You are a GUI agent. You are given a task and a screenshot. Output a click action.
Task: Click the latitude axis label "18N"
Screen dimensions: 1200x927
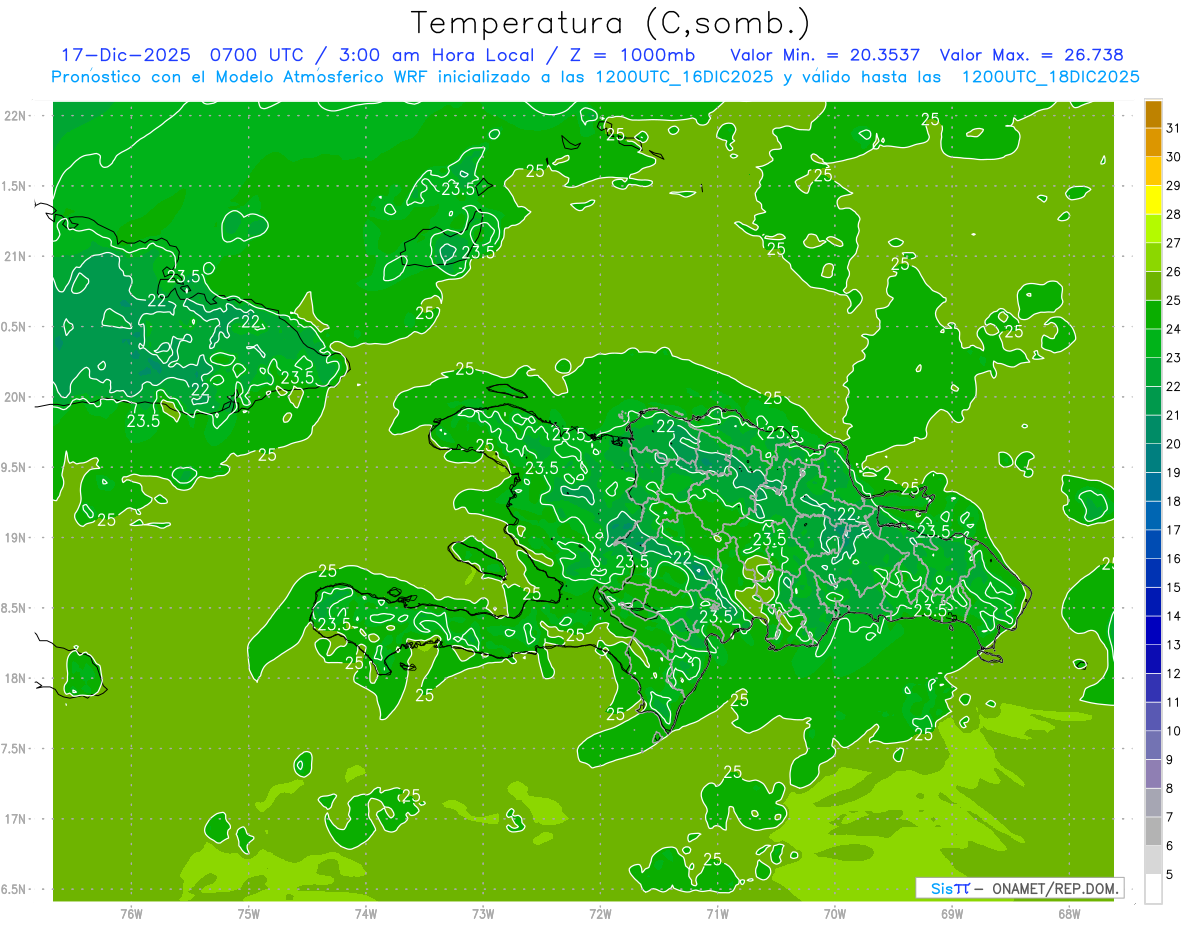click(14, 679)
